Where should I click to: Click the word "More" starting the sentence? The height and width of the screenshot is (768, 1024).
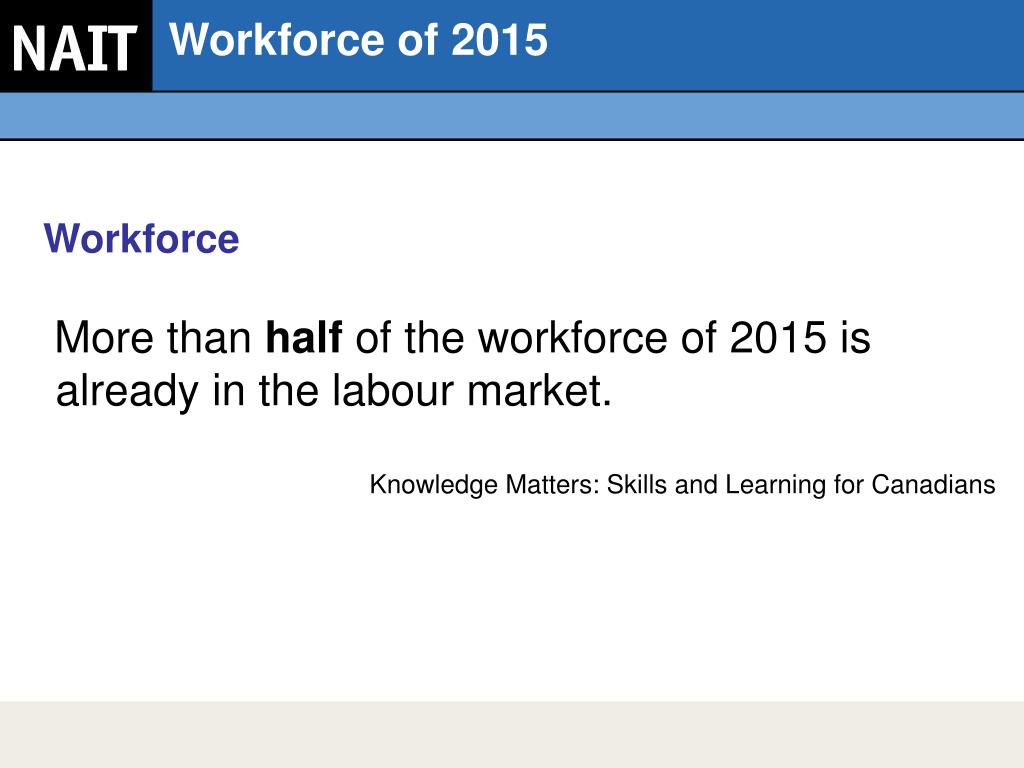(x=104, y=337)
